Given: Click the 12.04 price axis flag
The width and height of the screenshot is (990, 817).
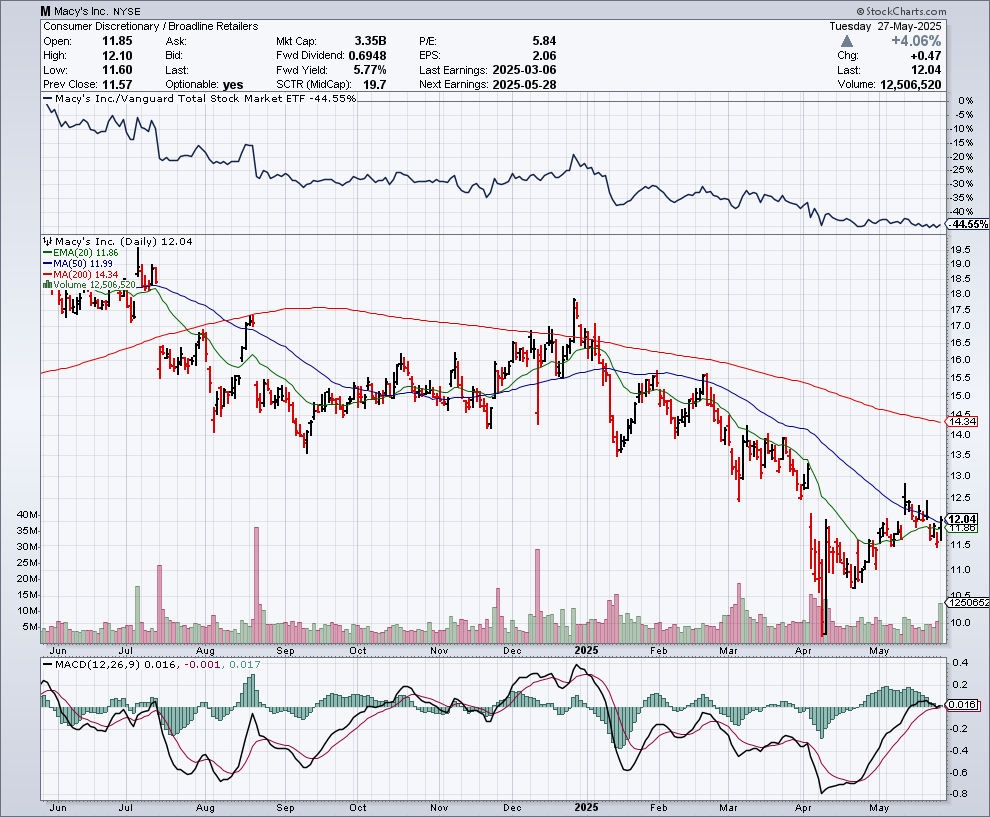Looking at the screenshot, I should pyautogui.click(x=962, y=519).
